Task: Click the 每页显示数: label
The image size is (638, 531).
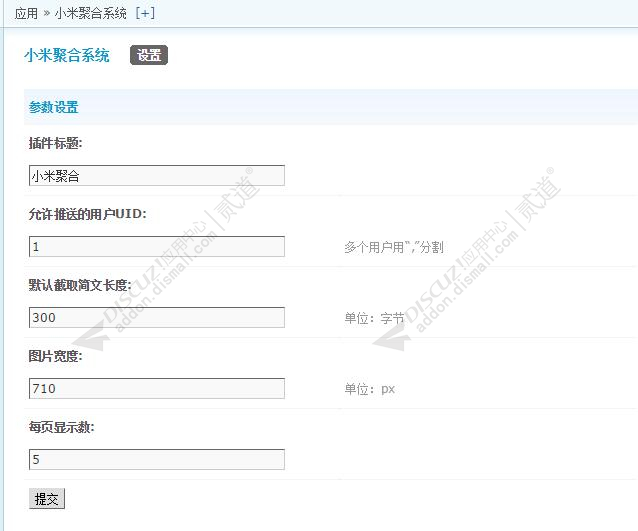Action: pyautogui.click(x=61, y=427)
